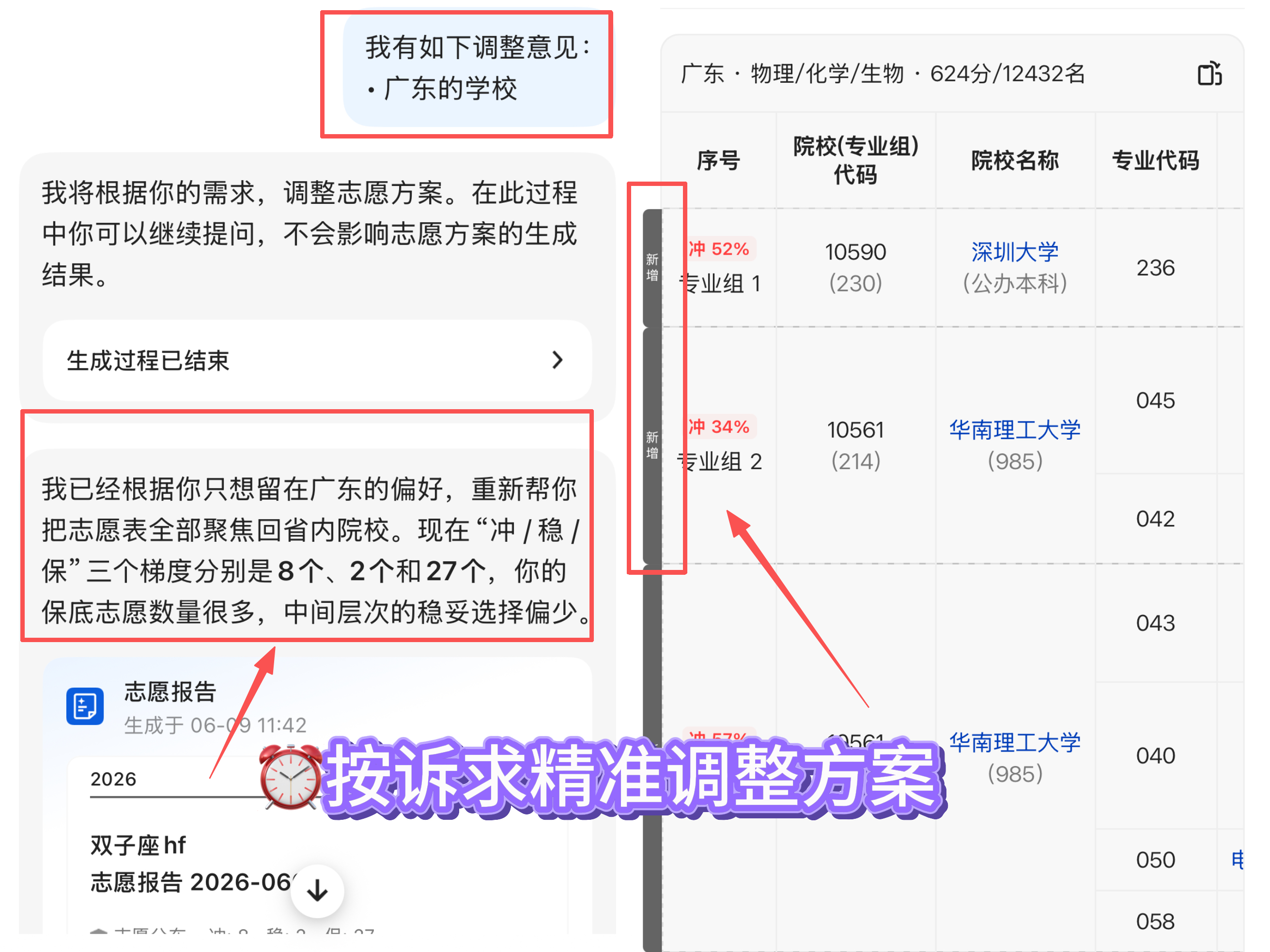Viewport: 1270px width, 952px height.
Task: Select the 10561 (214) code cell
Action: (x=855, y=445)
